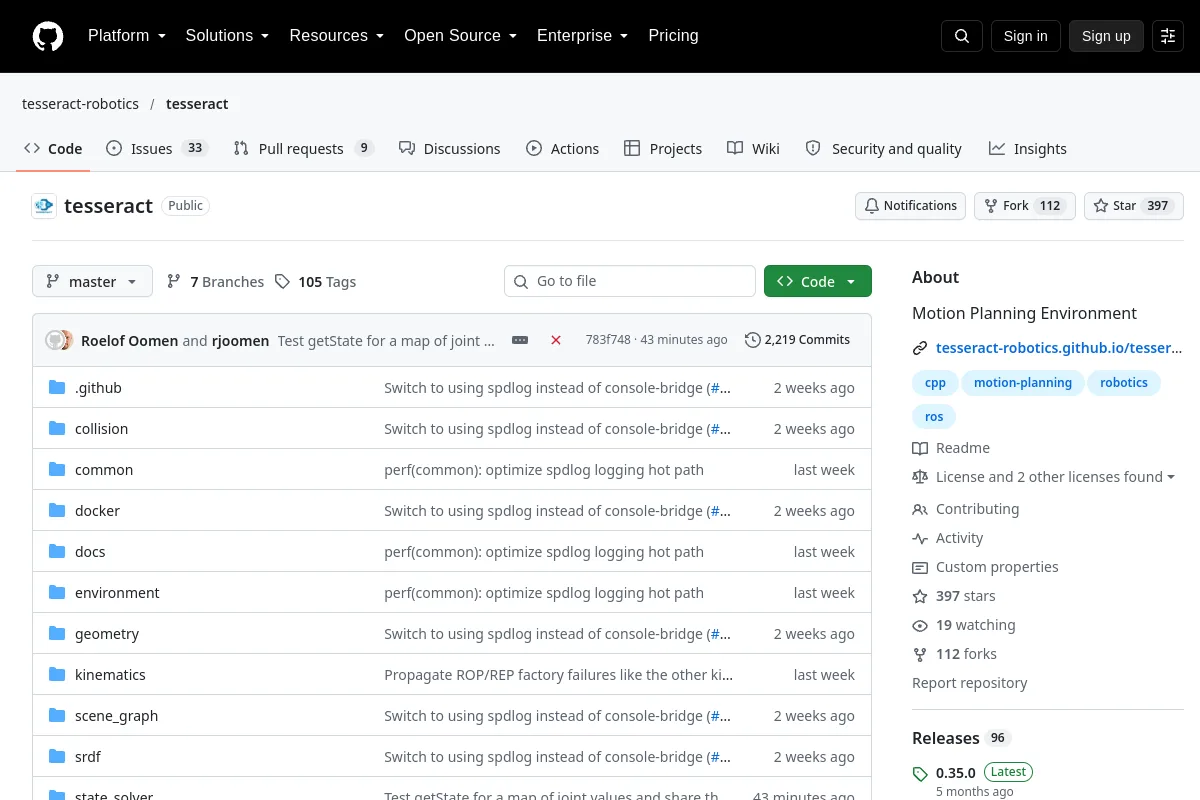Click the ros topic tag
1200x800 pixels.
click(934, 417)
